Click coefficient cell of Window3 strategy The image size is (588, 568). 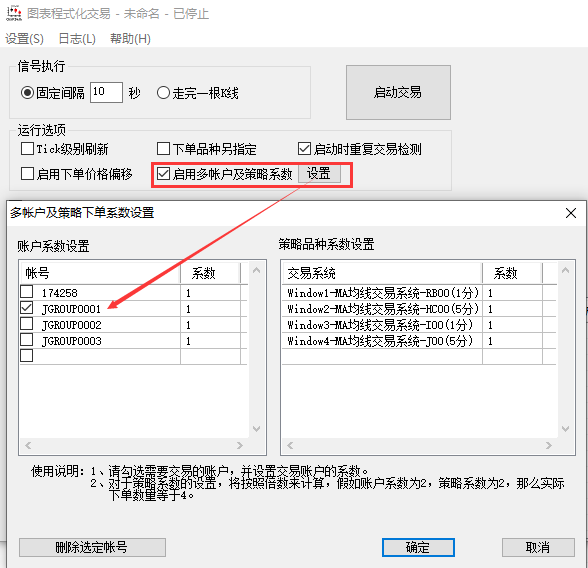tap(512, 325)
